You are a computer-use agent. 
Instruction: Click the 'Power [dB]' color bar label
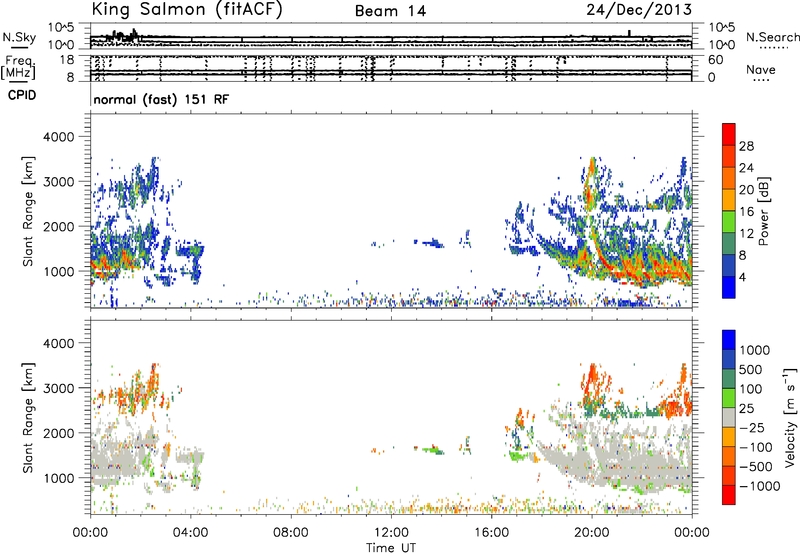click(x=763, y=211)
